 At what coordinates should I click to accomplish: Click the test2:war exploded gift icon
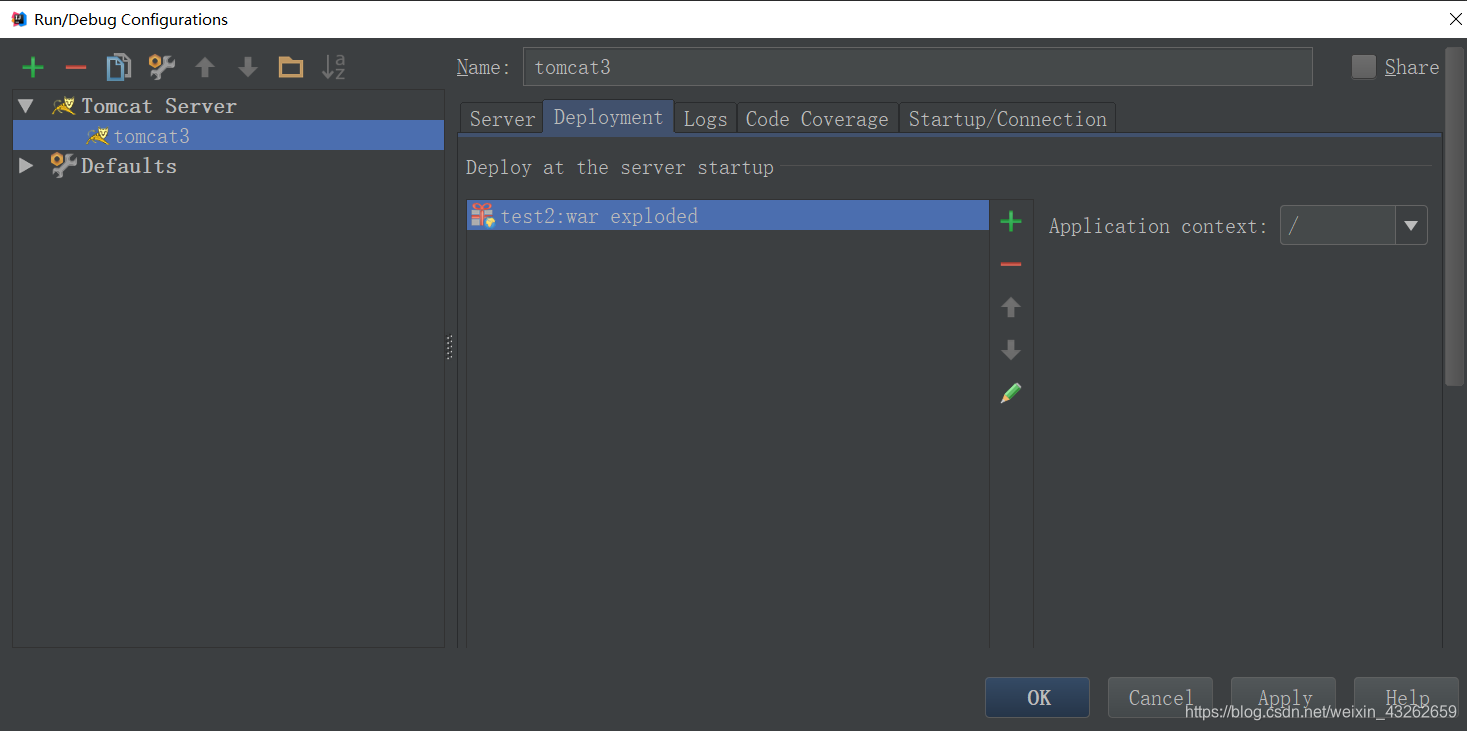pos(483,215)
